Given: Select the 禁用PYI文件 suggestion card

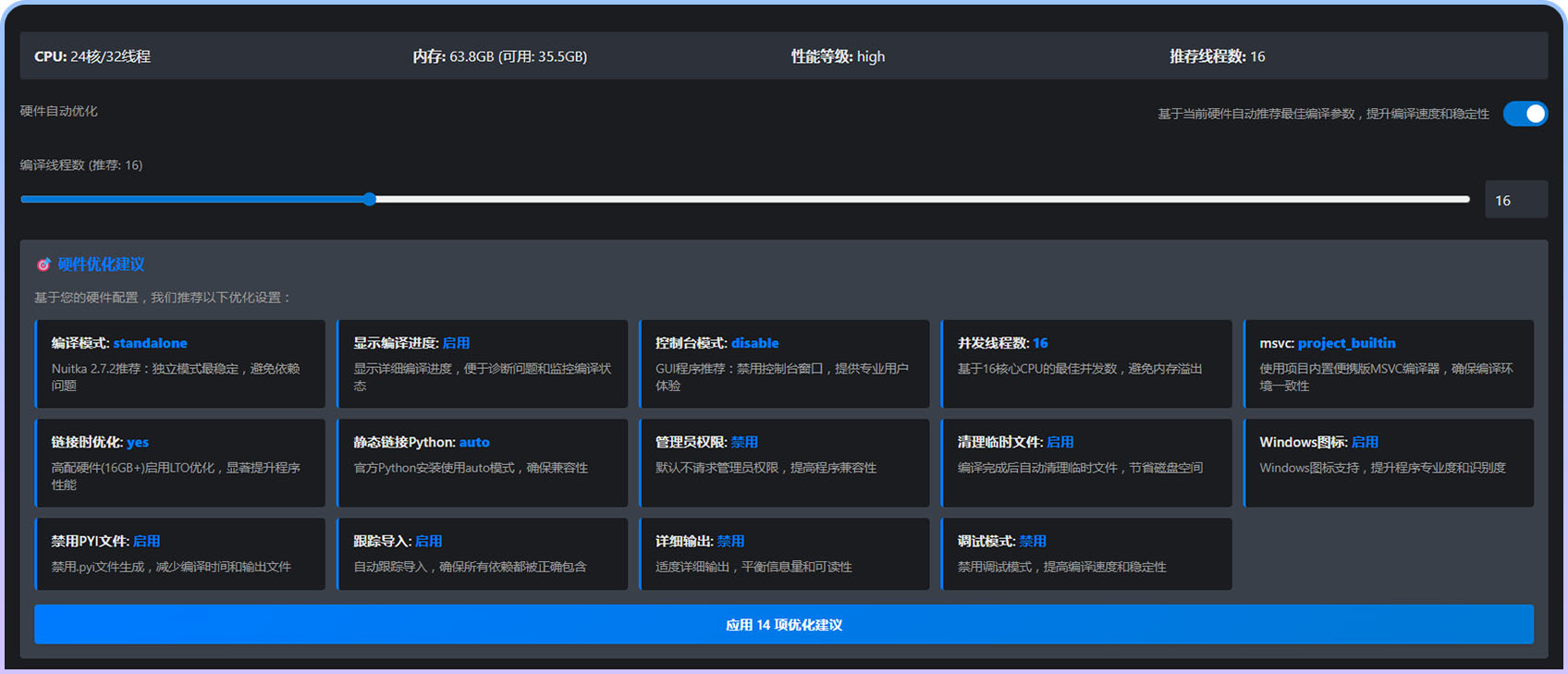Looking at the screenshot, I should pos(180,554).
